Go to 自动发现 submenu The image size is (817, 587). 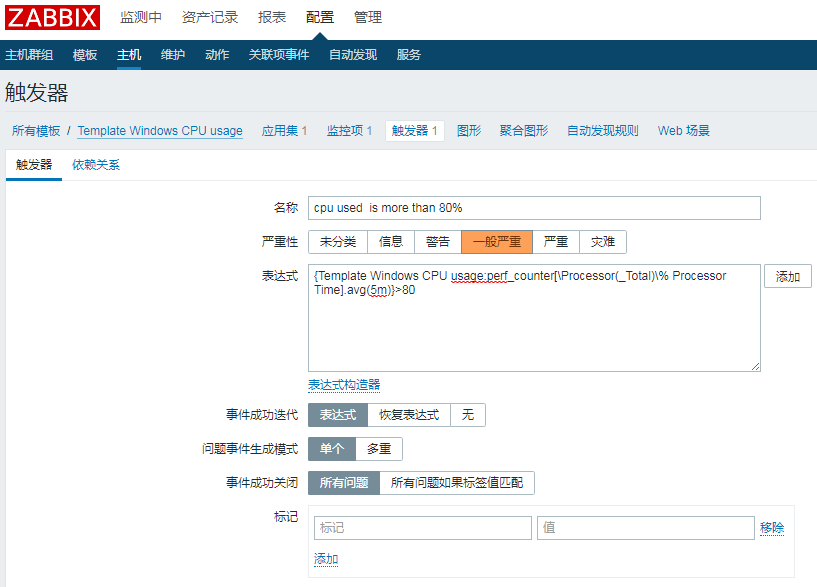tap(353, 55)
